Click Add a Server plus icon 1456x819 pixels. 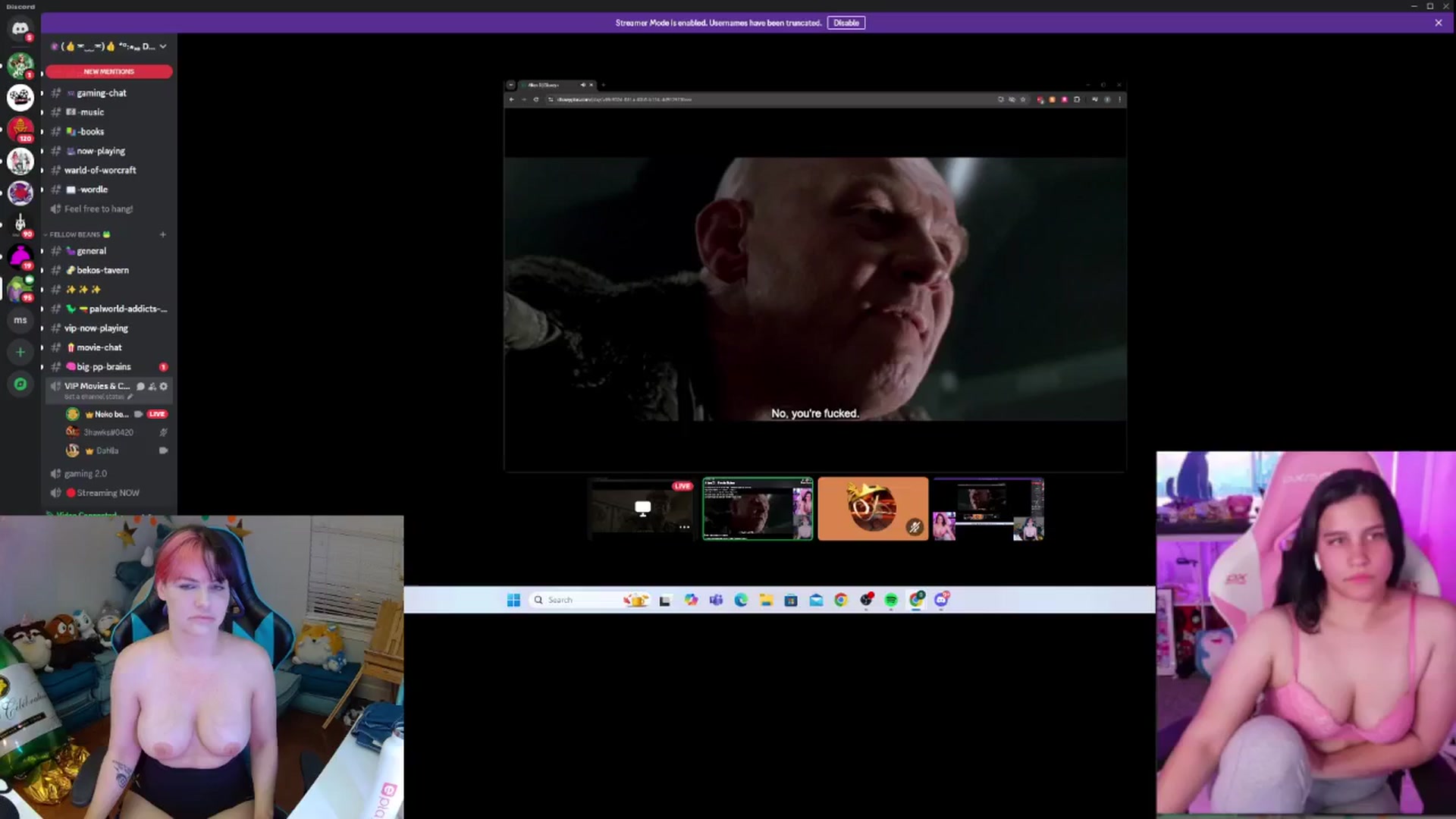(20, 352)
